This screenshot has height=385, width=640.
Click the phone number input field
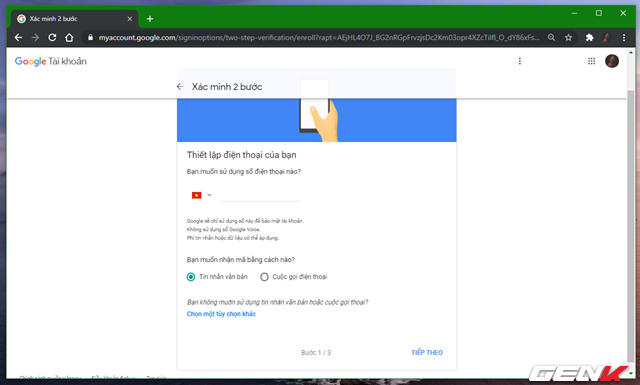click(x=259, y=195)
